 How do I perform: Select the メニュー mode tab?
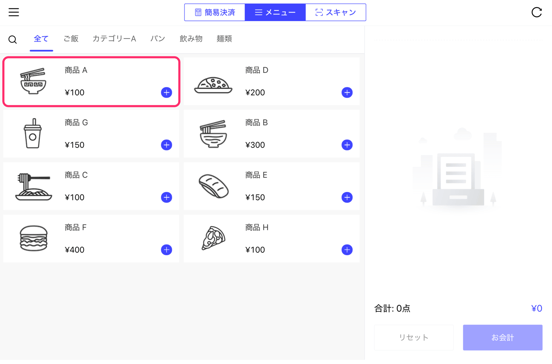click(x=275, y=12)
